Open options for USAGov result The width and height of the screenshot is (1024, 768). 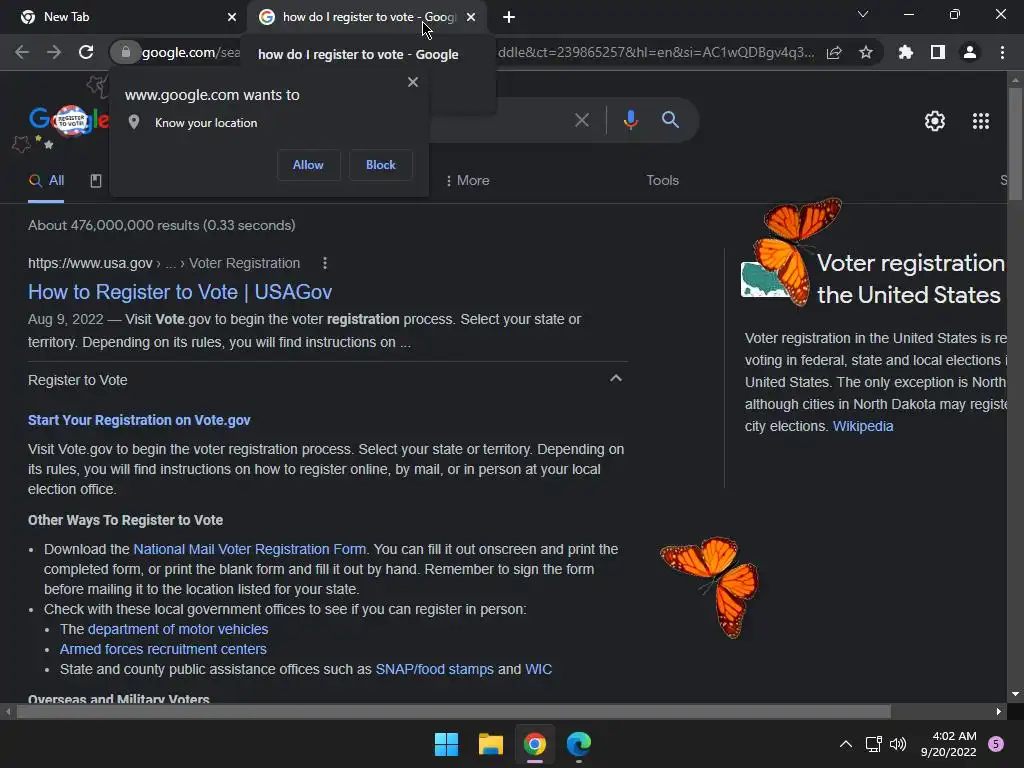click(325, 263)
